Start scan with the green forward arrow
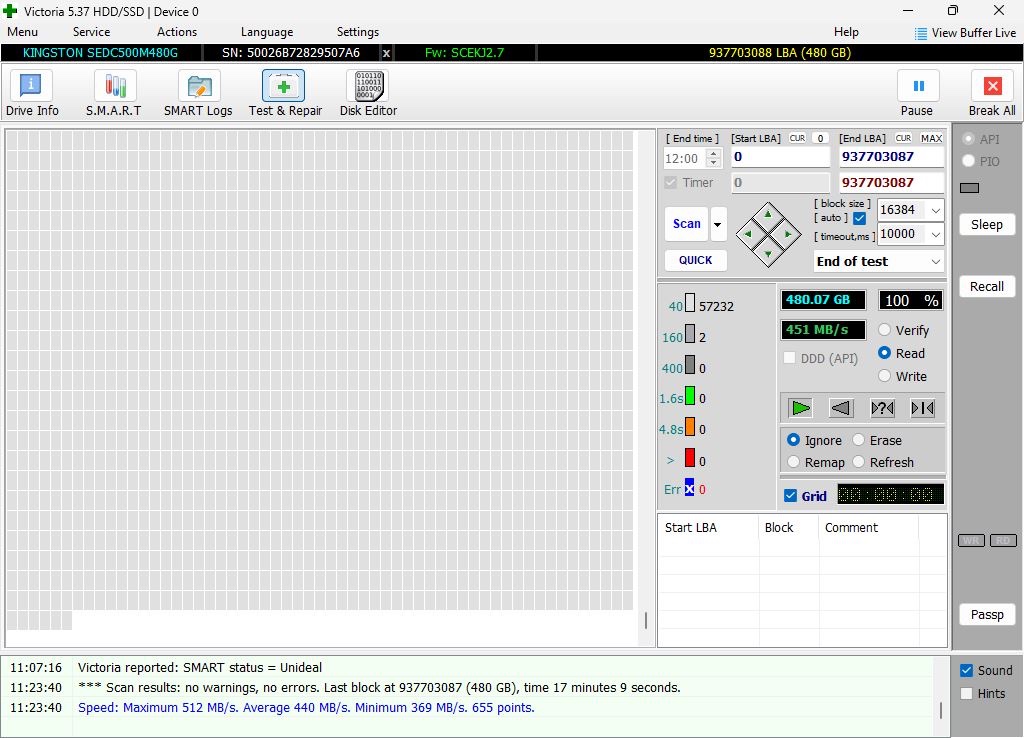This screenshot has height=738, width=1024. [799, 407]
